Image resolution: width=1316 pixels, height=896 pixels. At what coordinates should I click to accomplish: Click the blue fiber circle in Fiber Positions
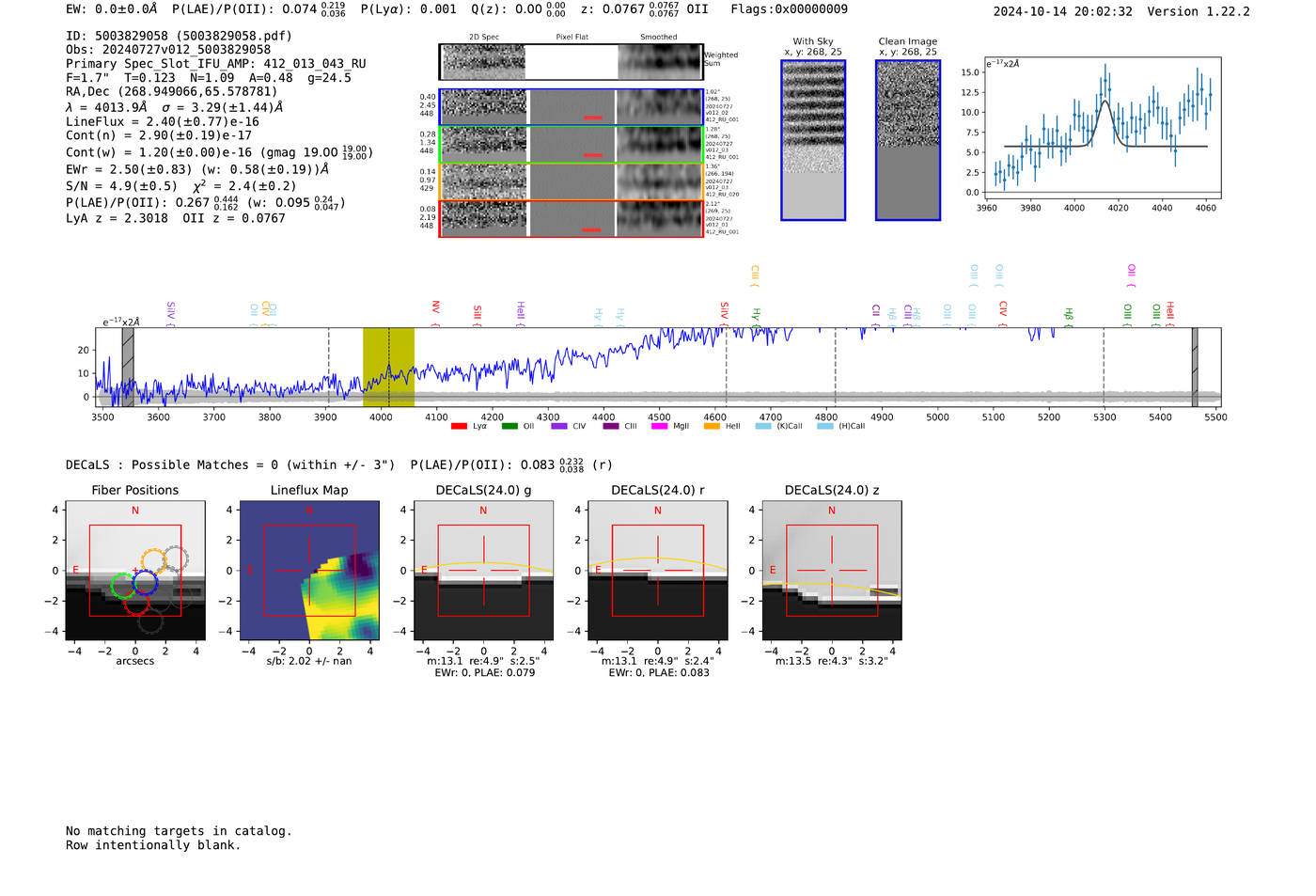145,583
